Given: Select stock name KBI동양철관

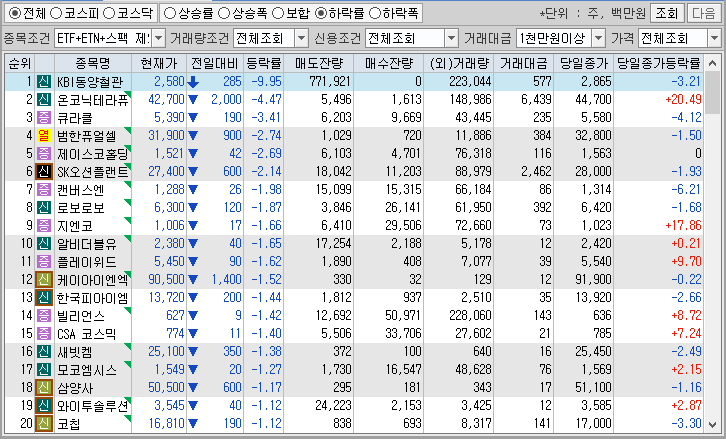Looking at the screenshot, I should tap(90, 82).
